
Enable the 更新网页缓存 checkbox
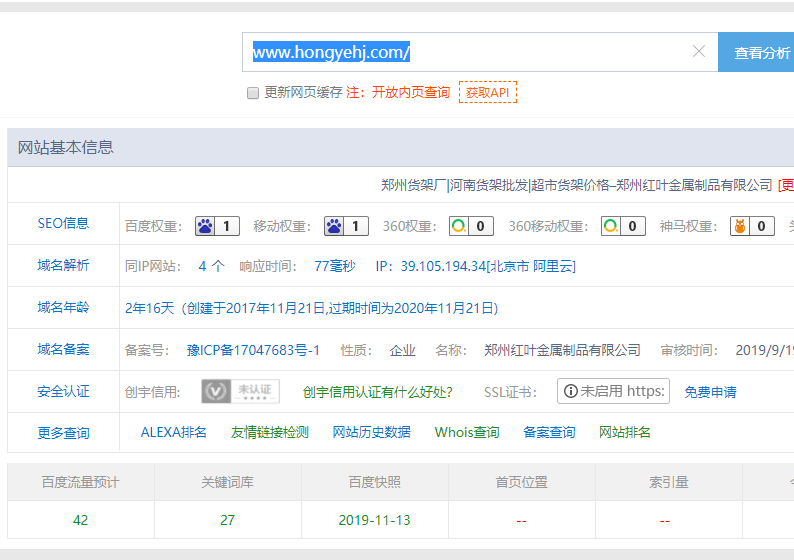tap(253, 93)
